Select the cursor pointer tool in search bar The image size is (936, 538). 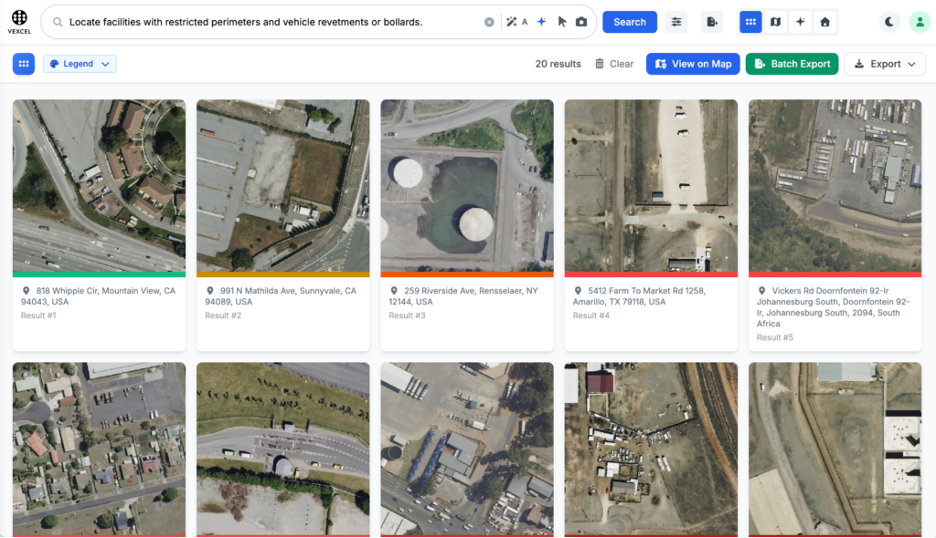point(562,21)
